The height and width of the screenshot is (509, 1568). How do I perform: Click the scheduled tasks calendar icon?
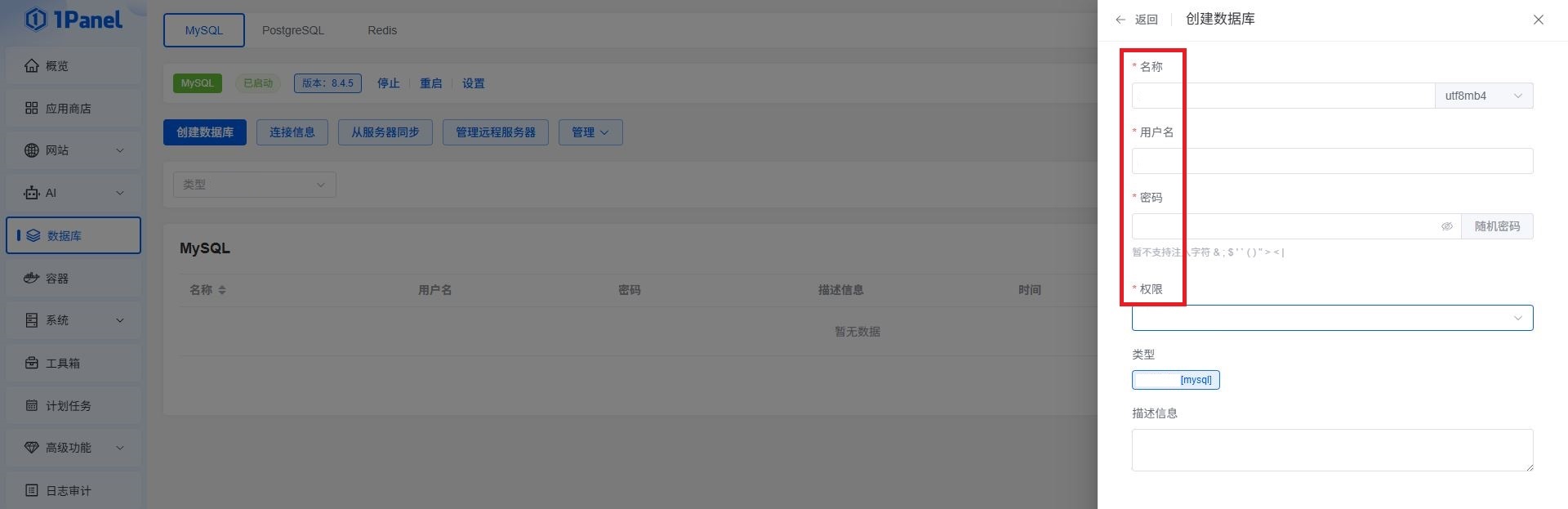coord(32,405)
